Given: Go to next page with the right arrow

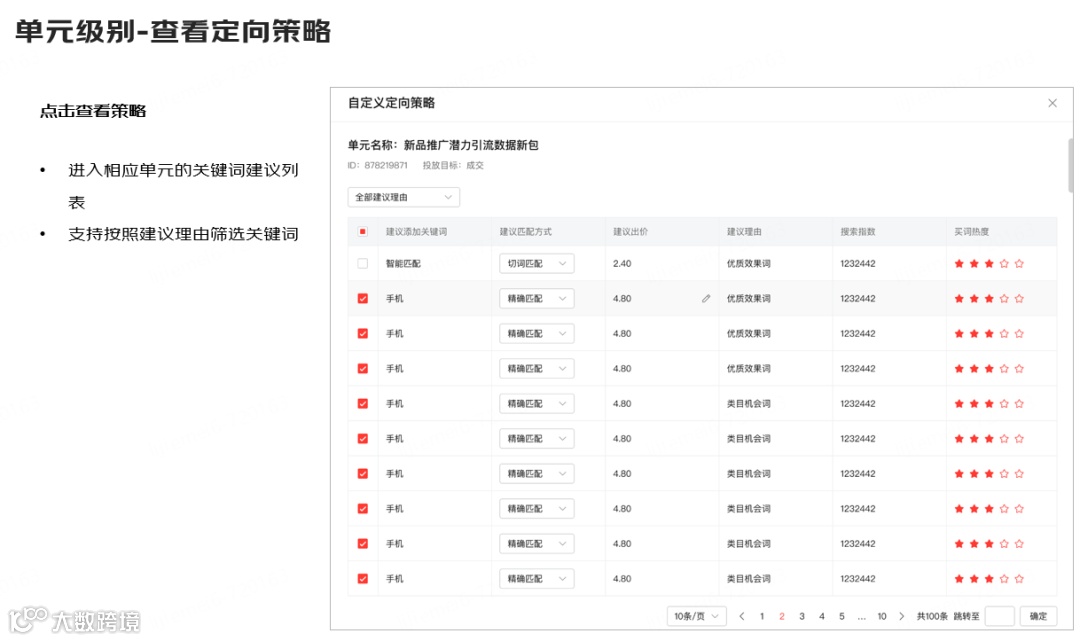Looking at the screenshot, I should [x=902, y=616].
